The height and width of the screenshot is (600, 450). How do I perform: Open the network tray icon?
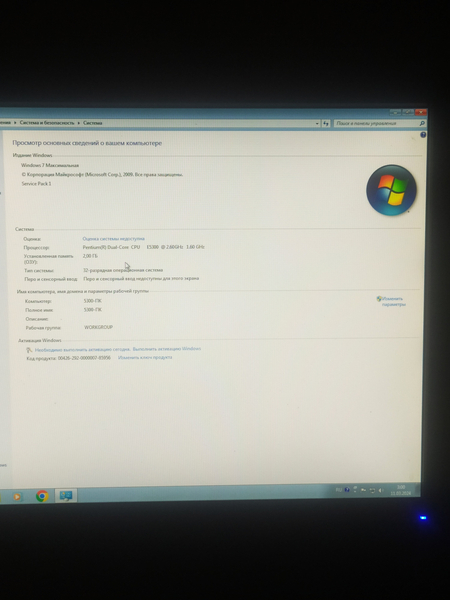[372, 490]
